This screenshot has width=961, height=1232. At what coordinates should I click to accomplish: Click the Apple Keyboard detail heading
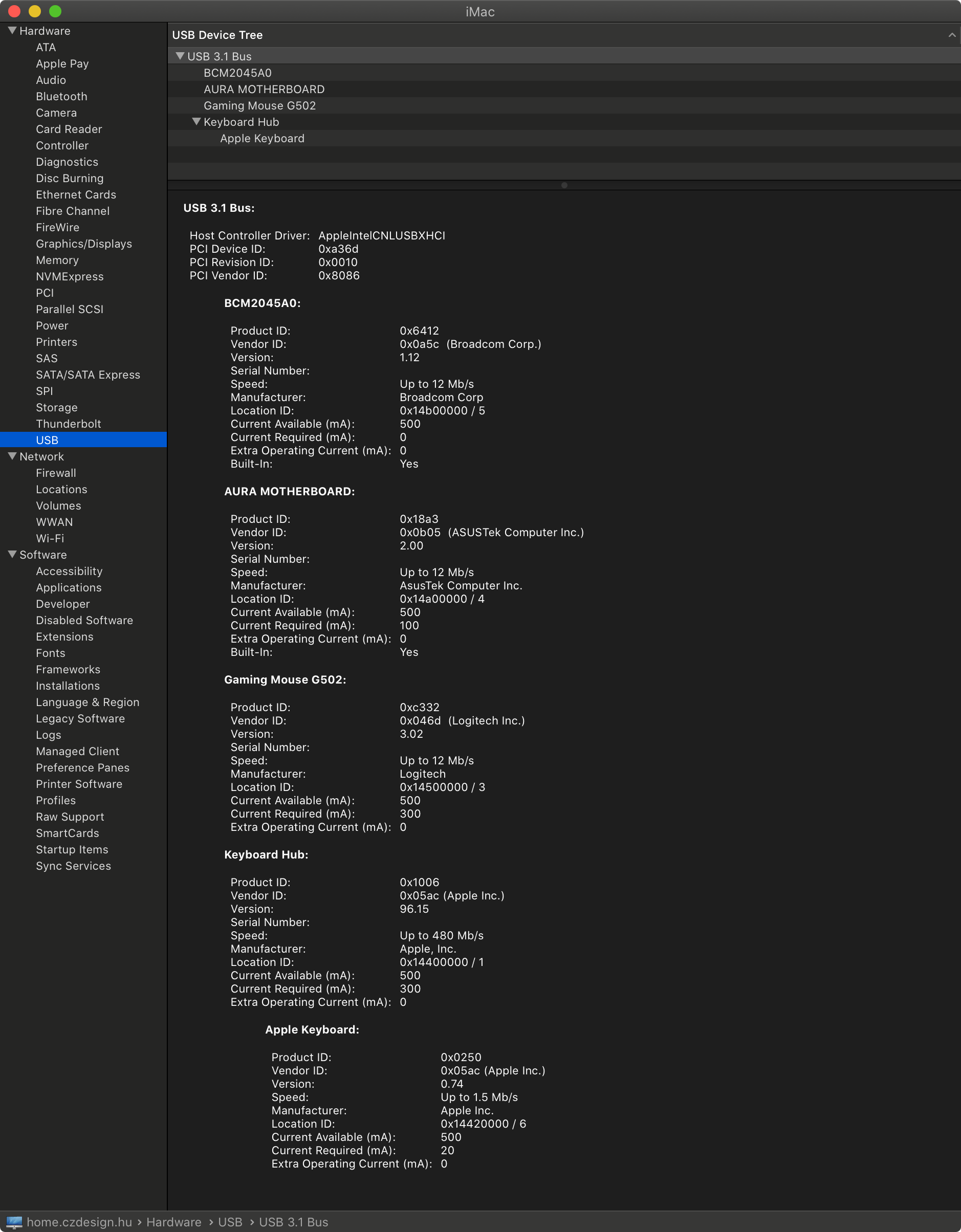pyautogui.click(x=312, y=1029)
